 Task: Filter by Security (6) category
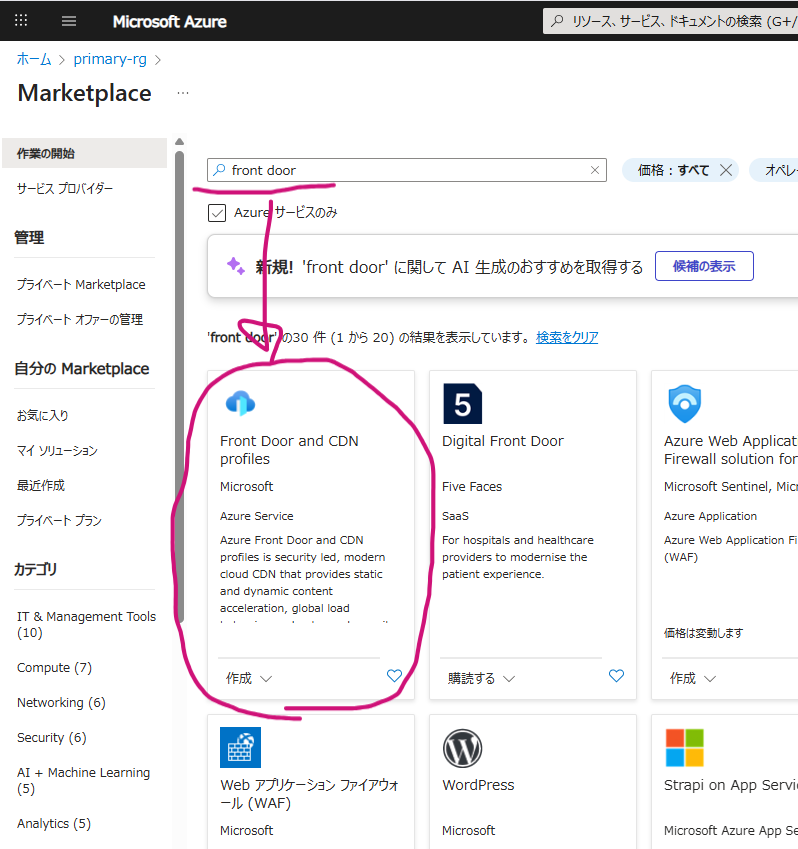pos(51,737)
